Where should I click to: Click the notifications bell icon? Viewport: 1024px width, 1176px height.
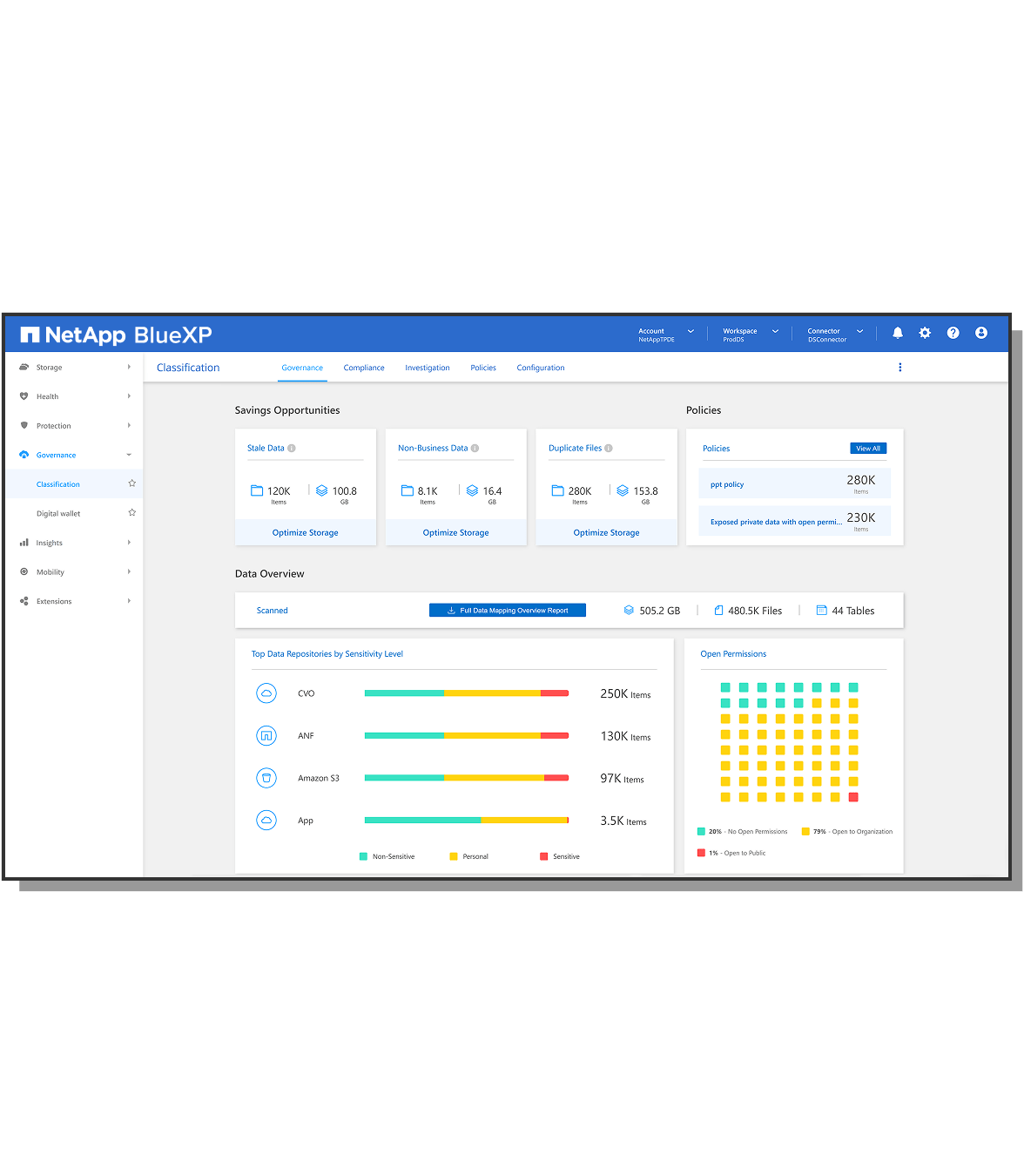click(897, 333)
